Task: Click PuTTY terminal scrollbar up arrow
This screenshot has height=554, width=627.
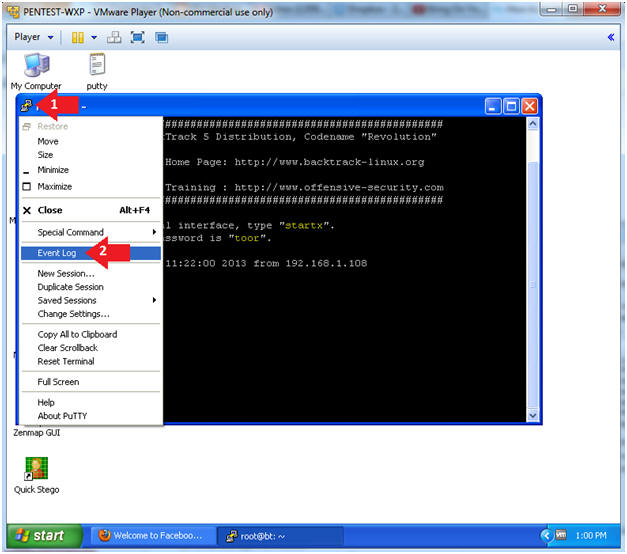Action: click(x=533, y=124)
